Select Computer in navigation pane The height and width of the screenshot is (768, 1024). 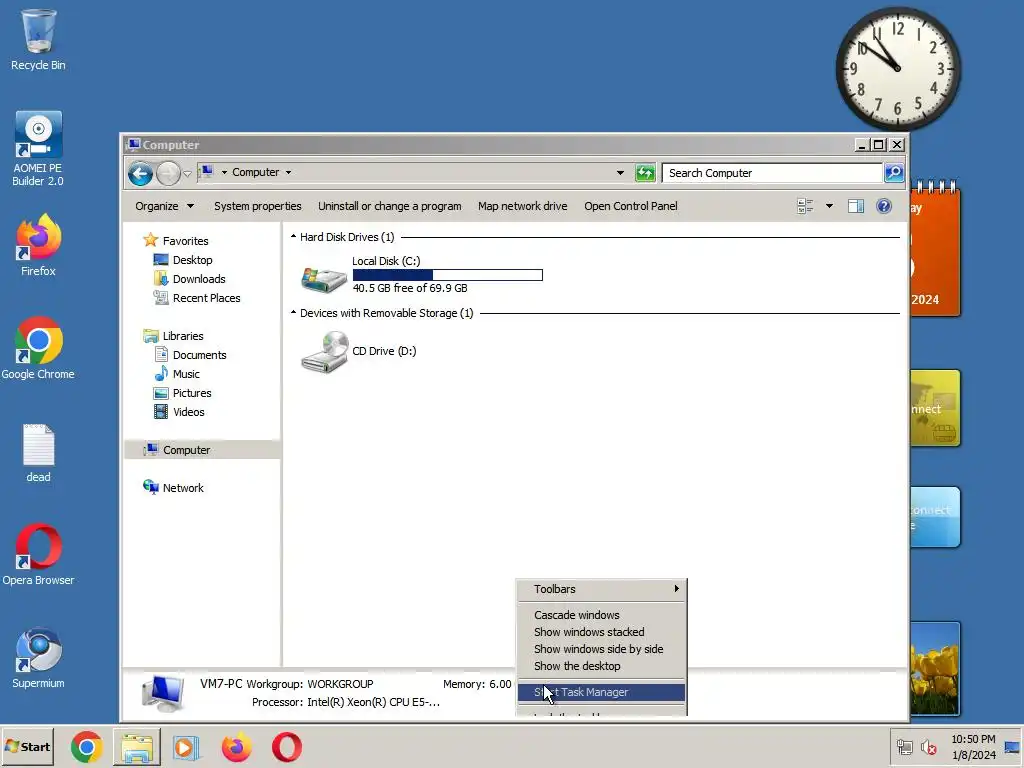(202, 450)
